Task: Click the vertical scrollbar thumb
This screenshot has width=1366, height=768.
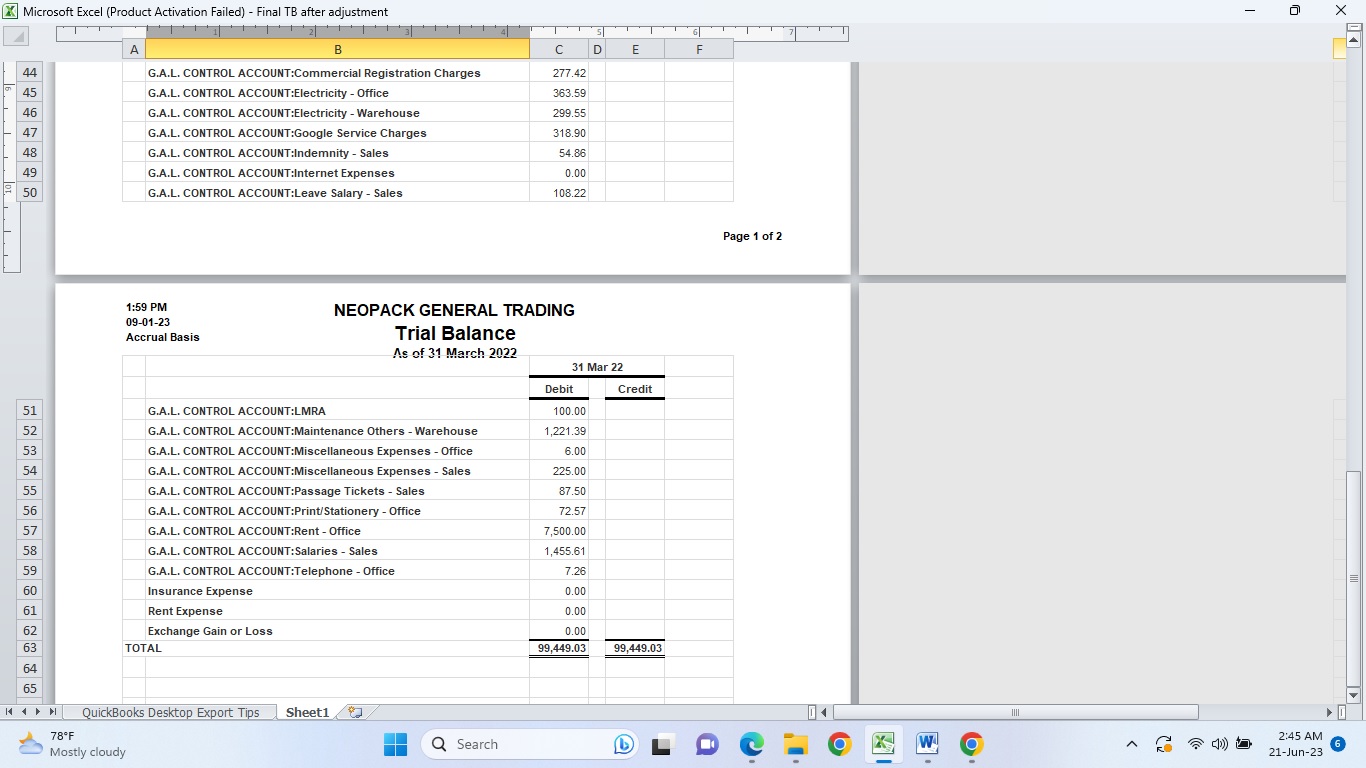Action: [x=1354, y=579]
